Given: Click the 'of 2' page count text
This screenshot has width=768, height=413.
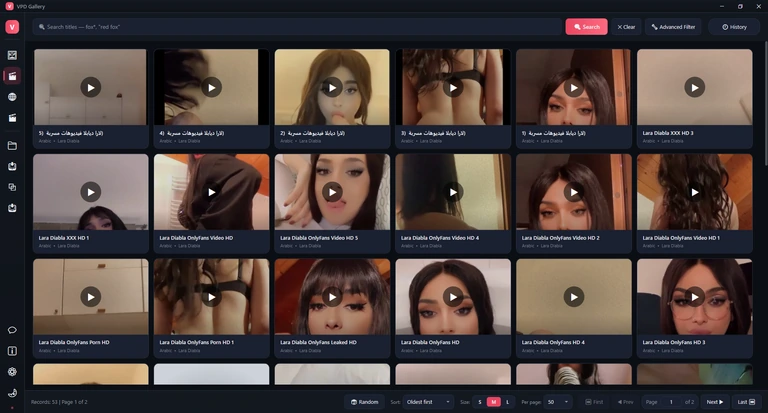Looking at the screenshot, I should pyautogui.click(x=689, y=402).
